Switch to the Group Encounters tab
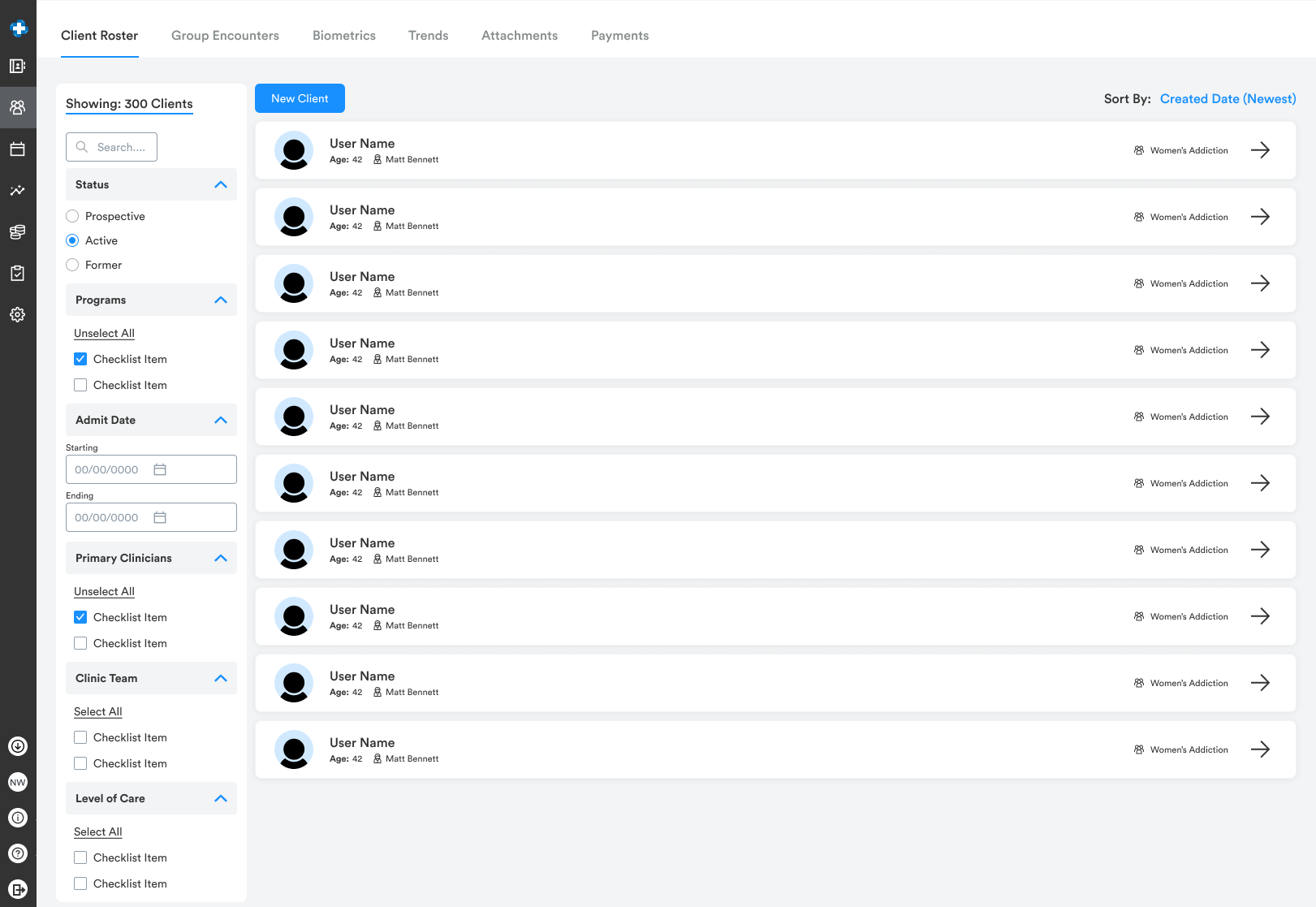The height and width of the screenshot is (907, 1316). coord(225,36)
